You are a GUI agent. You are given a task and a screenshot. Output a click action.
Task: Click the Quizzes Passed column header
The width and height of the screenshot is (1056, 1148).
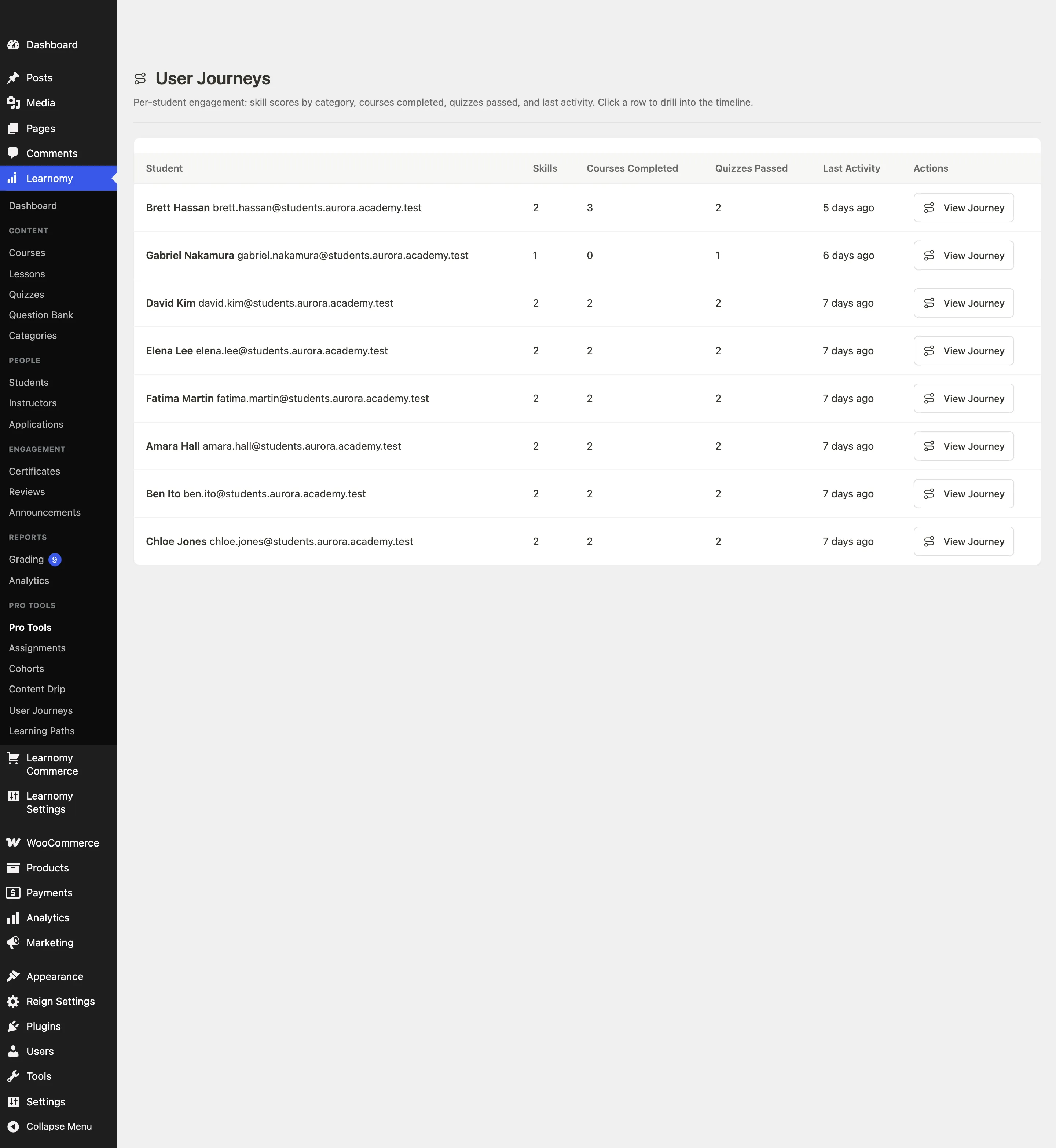751,168
